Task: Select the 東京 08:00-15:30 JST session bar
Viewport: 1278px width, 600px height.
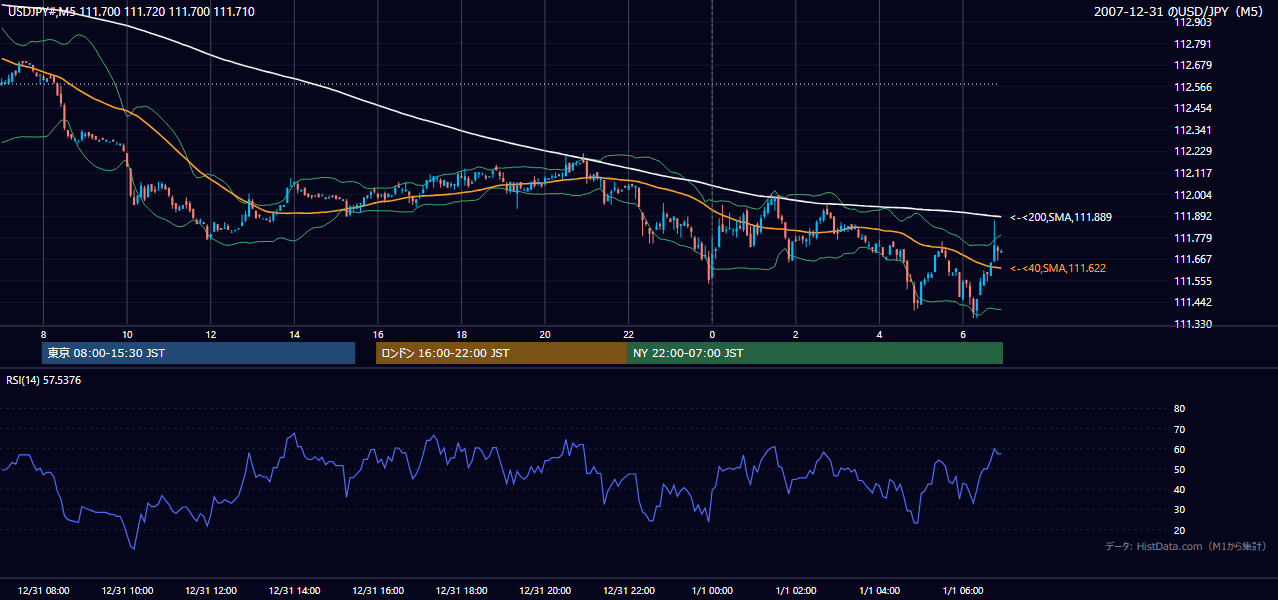Action: click(x=198, y=353)
